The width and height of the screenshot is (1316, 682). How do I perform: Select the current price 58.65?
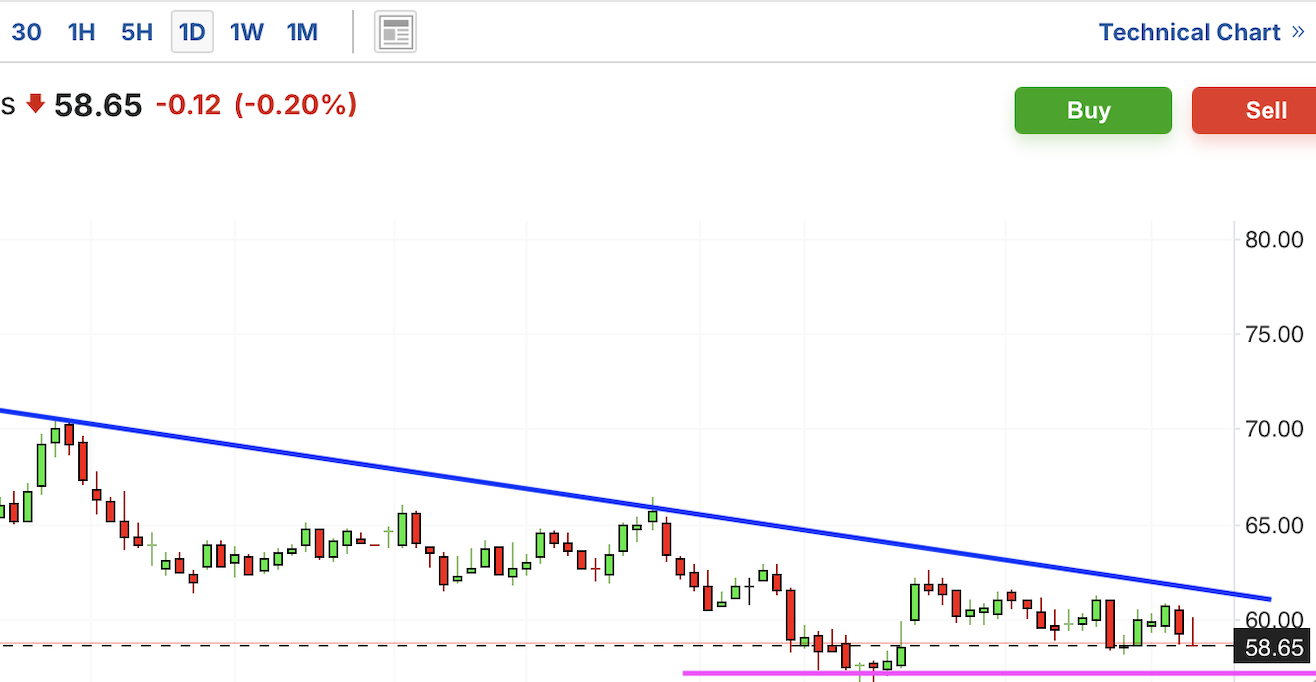(98, 105)
